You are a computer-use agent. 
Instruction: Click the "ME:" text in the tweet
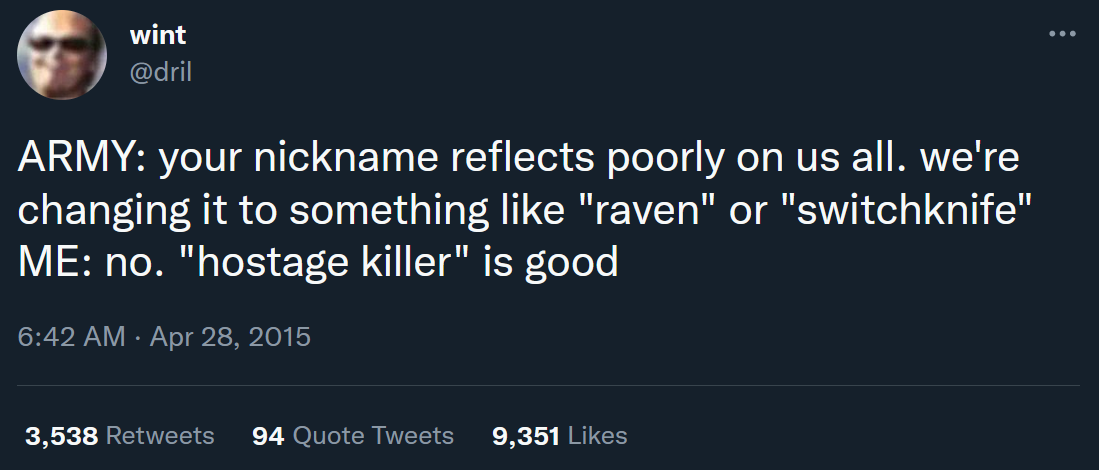56,262
